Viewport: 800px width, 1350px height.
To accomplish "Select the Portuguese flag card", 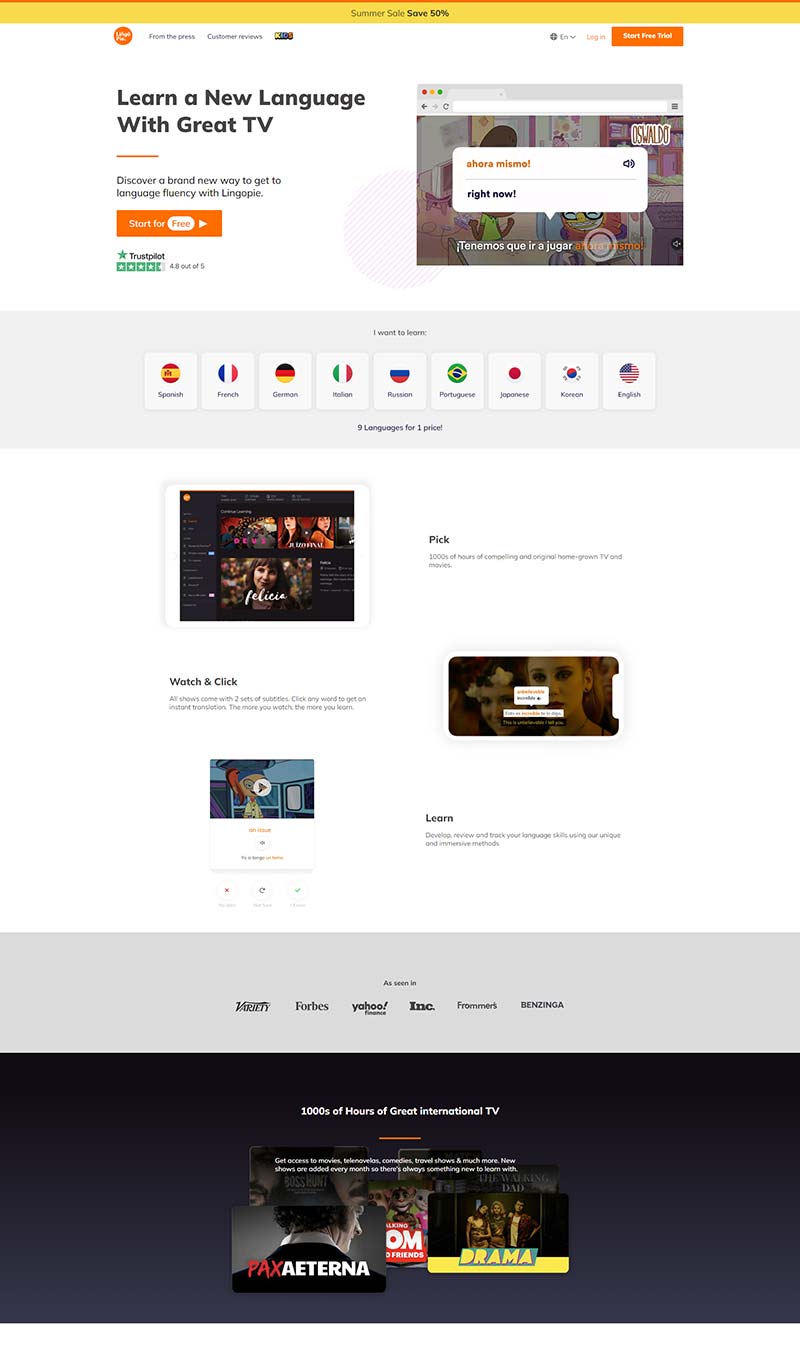I will 457,381.
